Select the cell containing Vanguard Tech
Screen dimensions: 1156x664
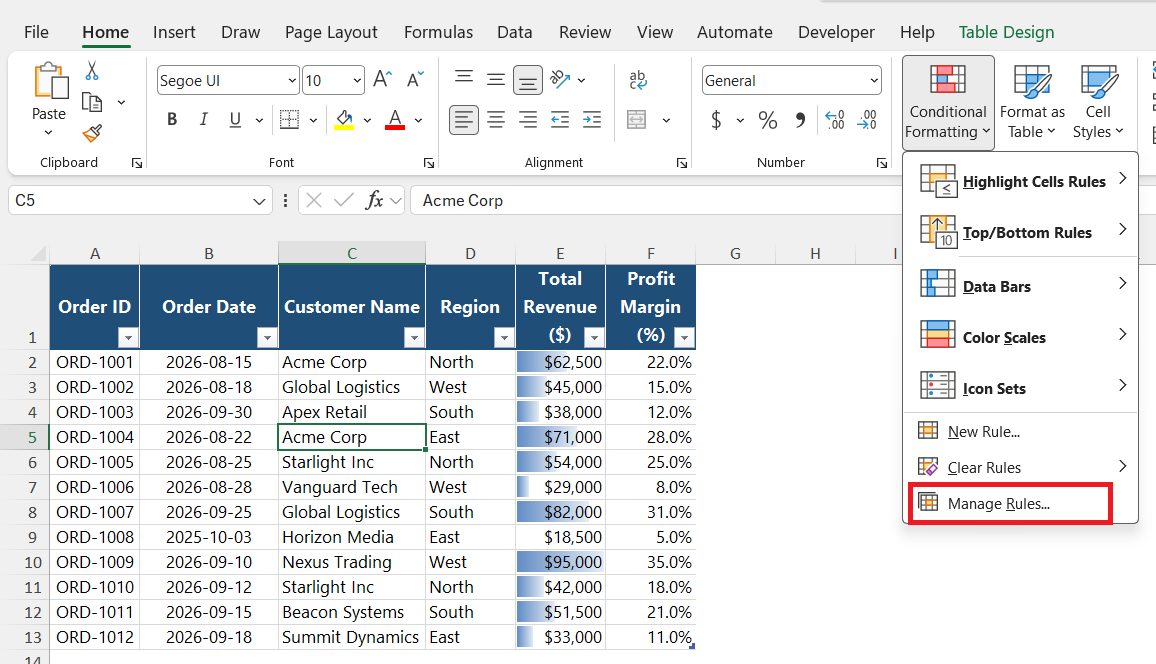pyautogui.click(x=352, y=487)
